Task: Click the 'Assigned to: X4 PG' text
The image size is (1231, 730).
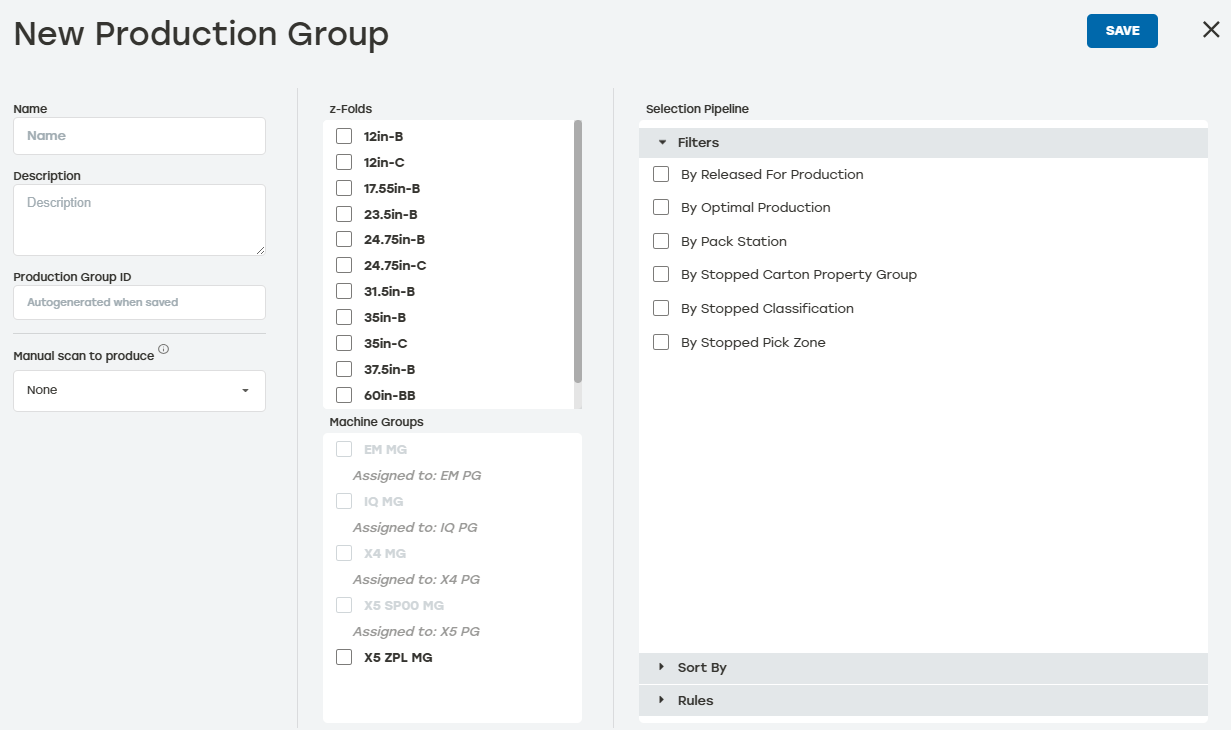Action: coord(417,579)
